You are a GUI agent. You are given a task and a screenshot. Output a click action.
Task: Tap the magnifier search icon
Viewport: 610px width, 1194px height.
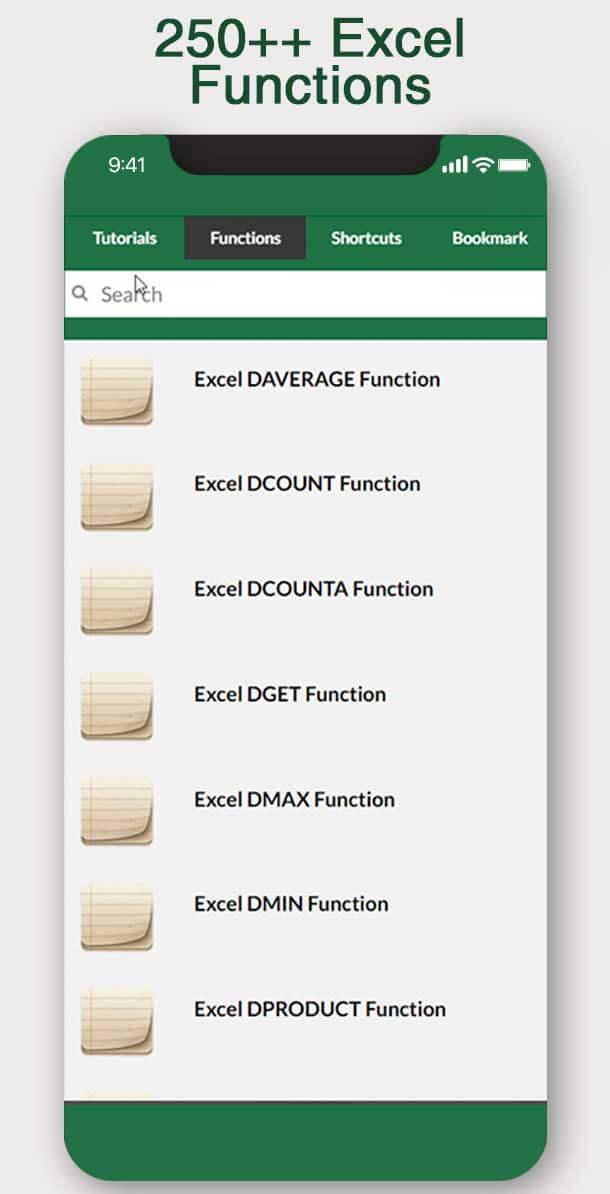(x=79, y=292)
